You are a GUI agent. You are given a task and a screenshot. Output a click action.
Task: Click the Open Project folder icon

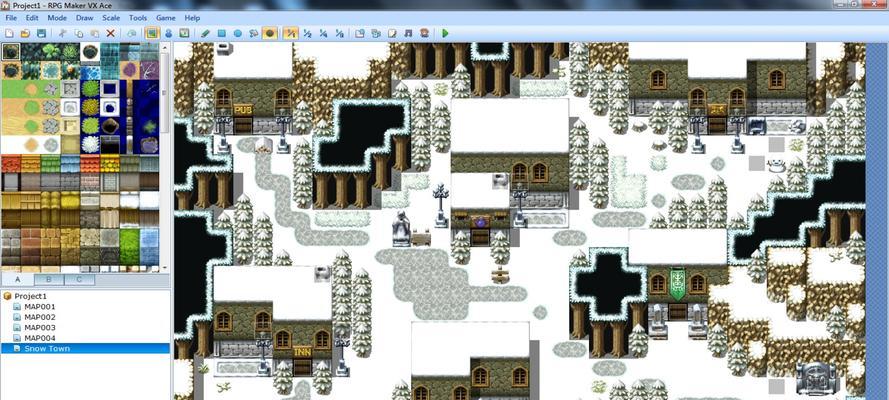point(25,33)
